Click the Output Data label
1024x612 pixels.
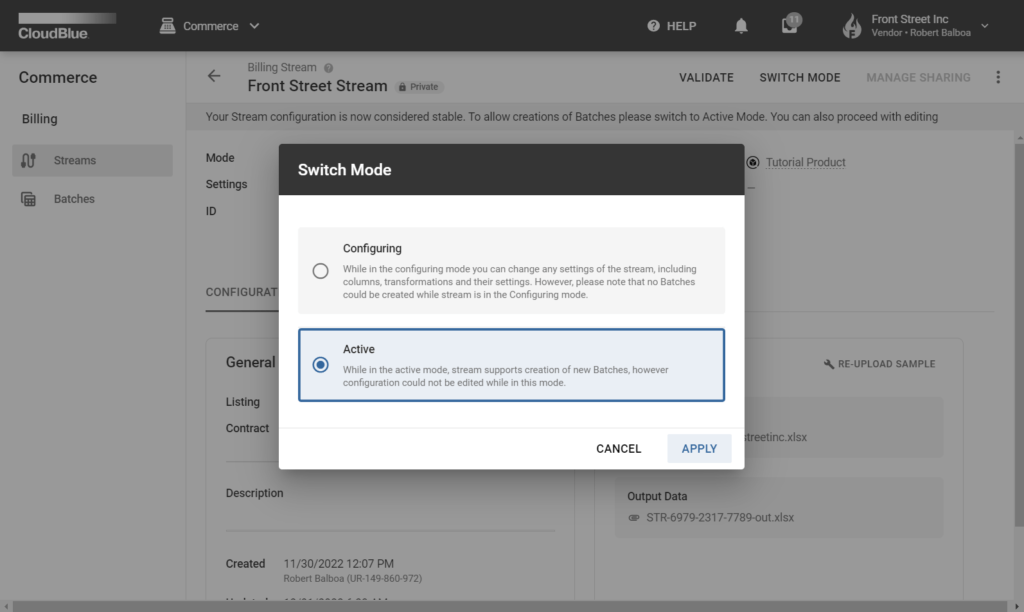pos(657,496)
